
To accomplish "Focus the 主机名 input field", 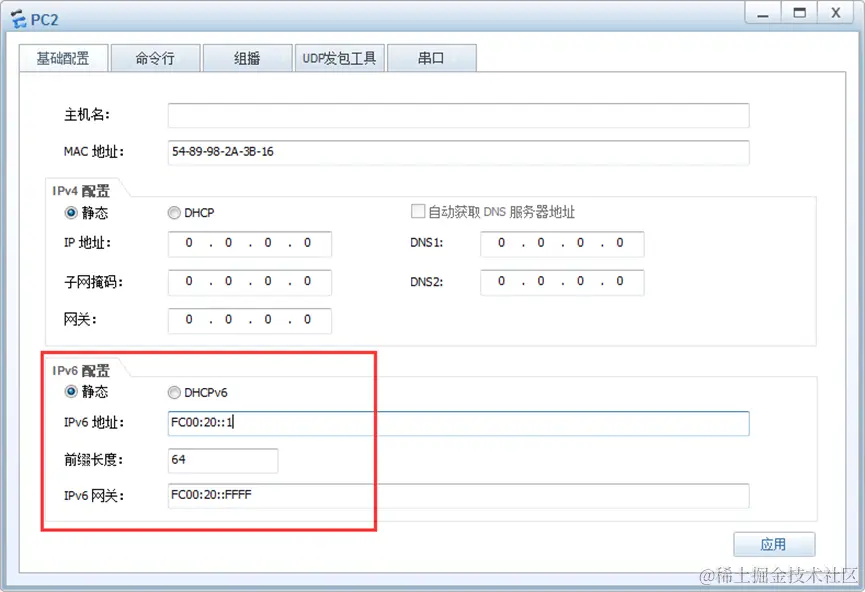I will (x=458, y=115).
